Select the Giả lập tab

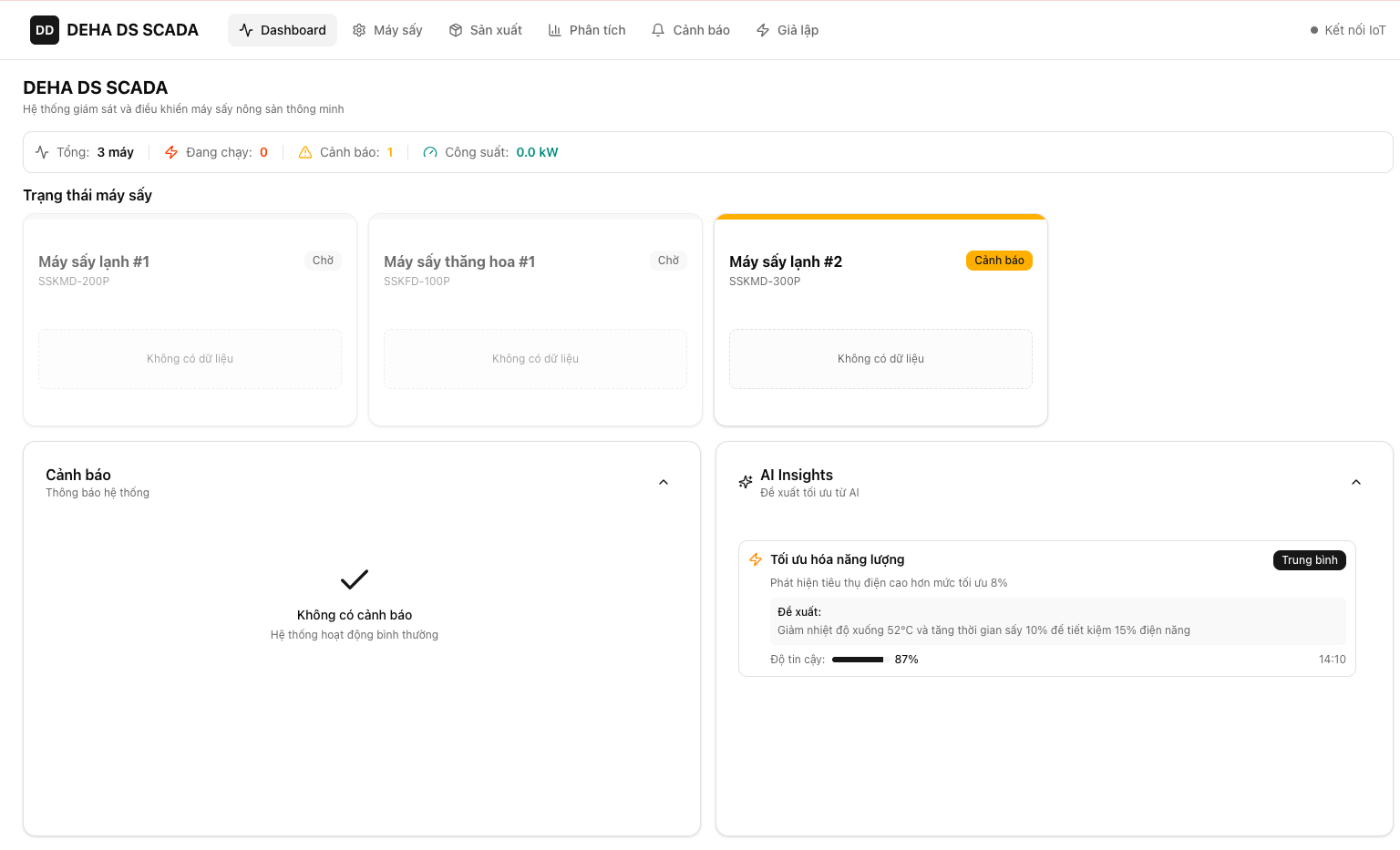click(787, 30)
